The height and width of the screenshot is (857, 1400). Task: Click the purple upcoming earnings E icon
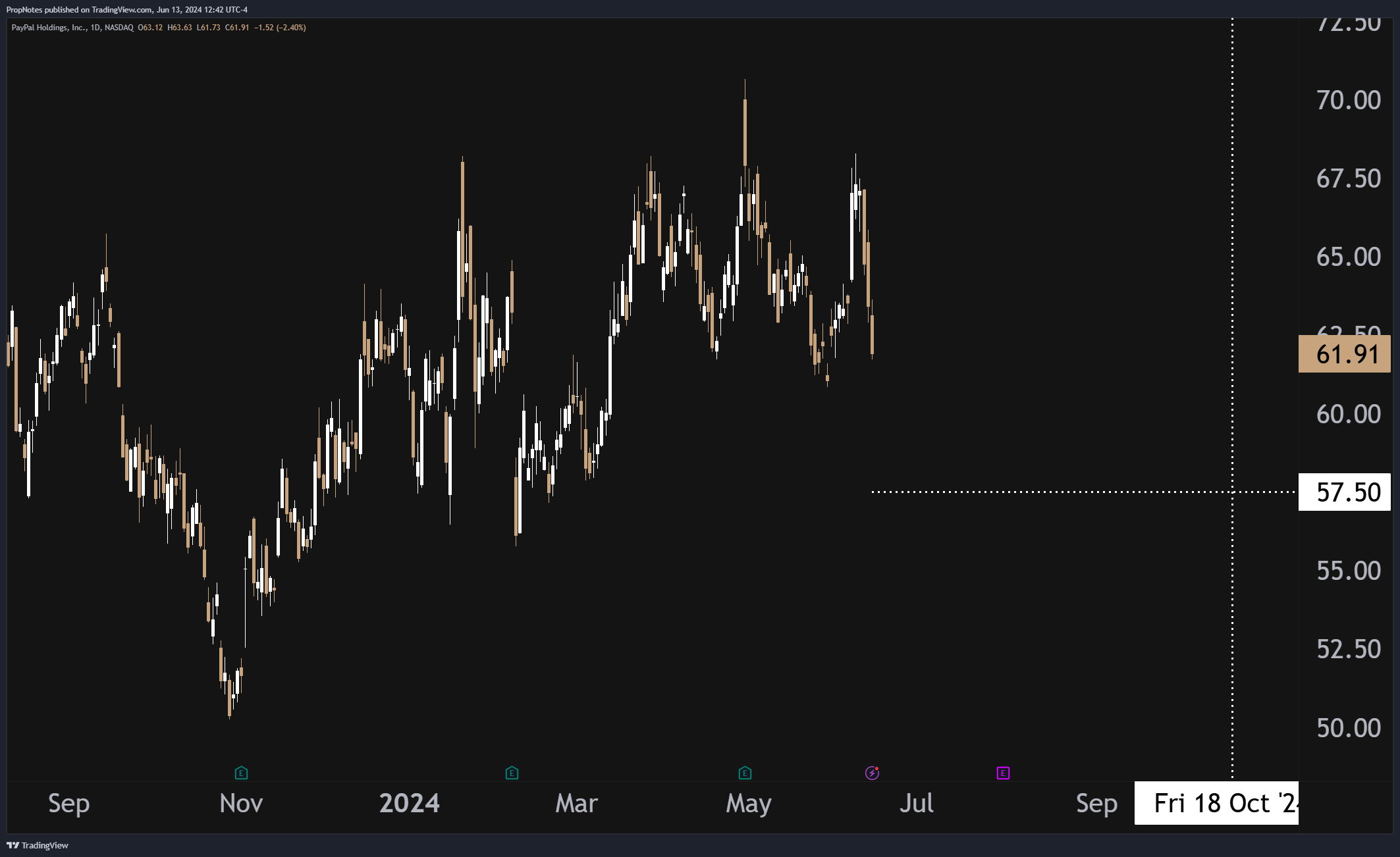1003,773
